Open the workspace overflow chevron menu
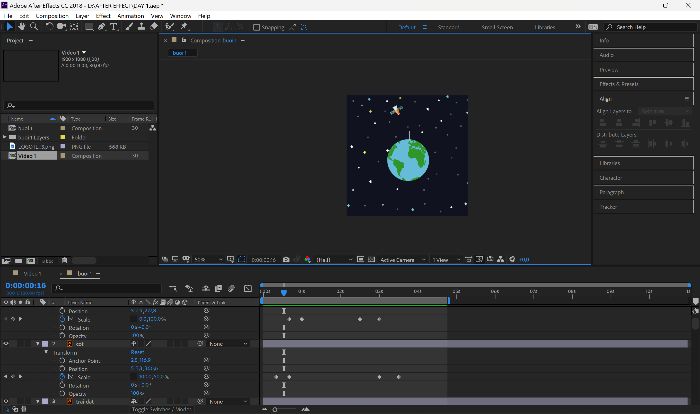The image size is (700, 414). [x=578, y=27]
